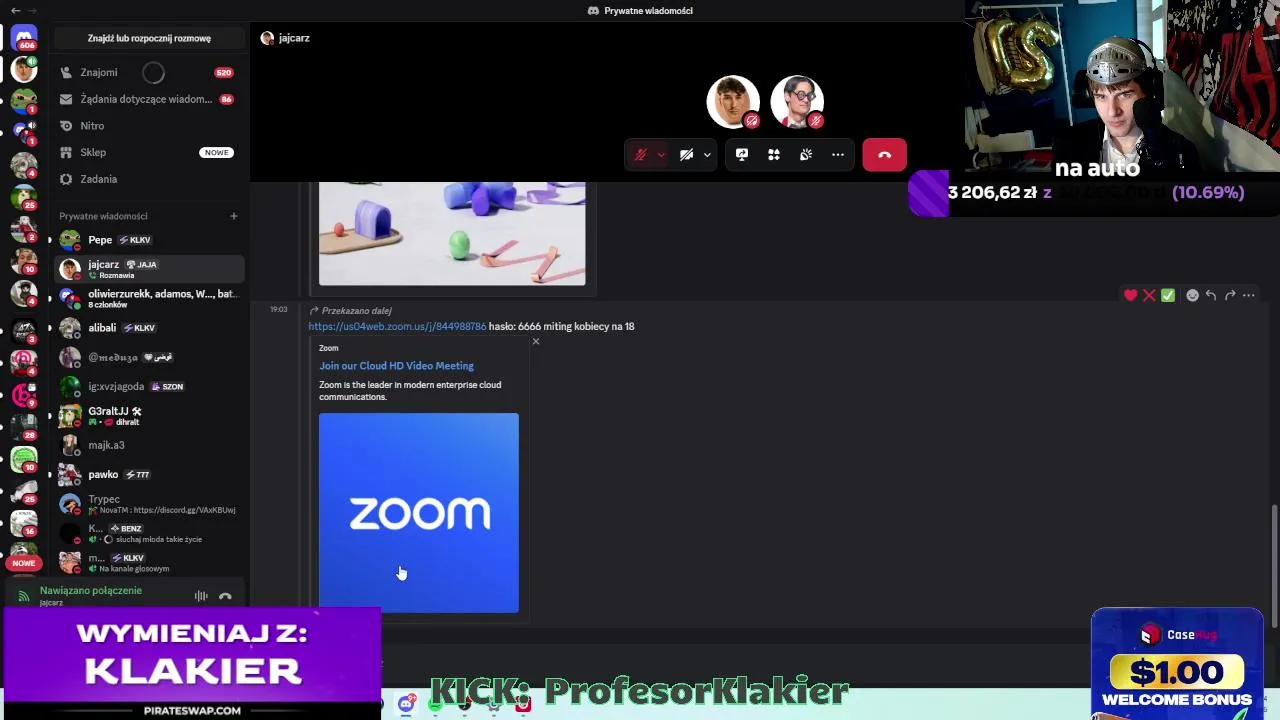The width and height of the screenshot is (1280, 720).
Task: Open the oliwierzurekk group chat
Action: tap(149, 298)
